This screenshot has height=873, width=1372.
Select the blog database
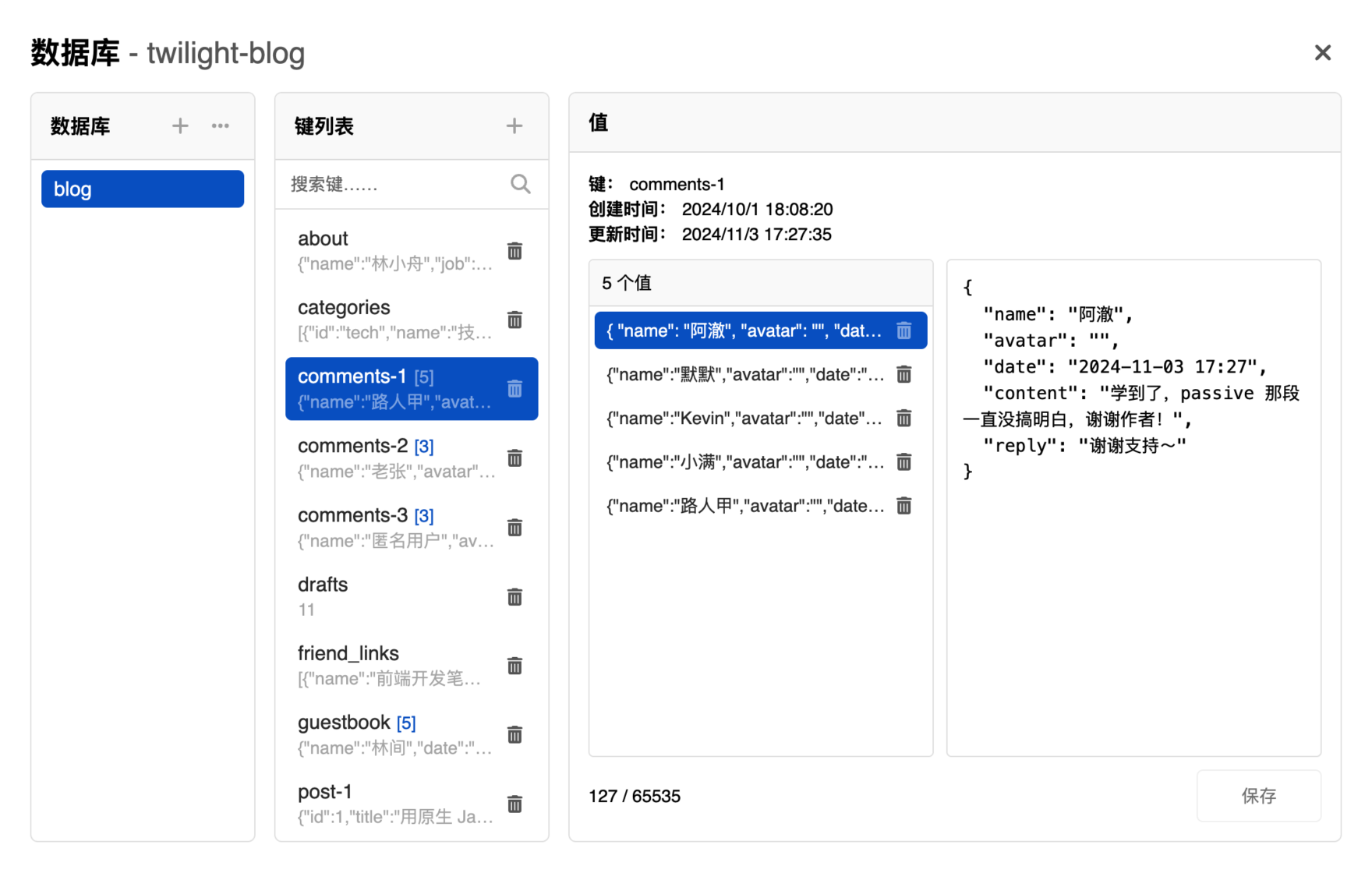pos(143,189)
